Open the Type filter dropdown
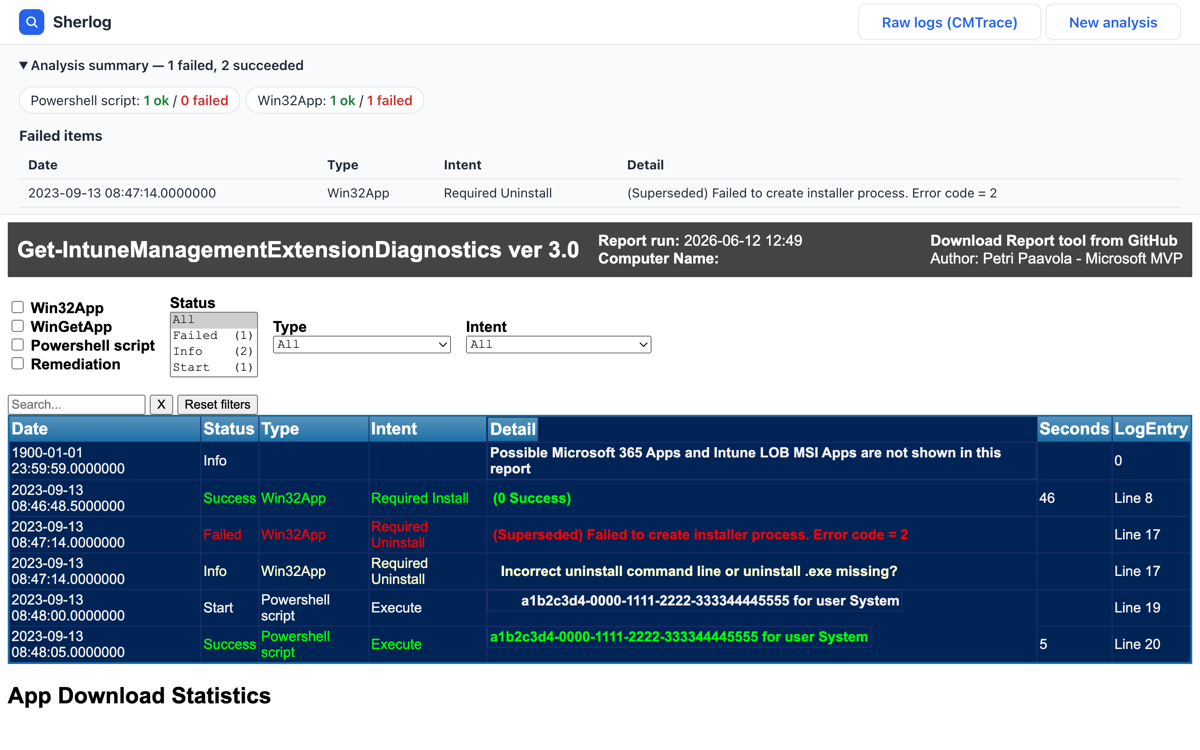Image resolution: width=1200 pixels, height=750 pixels. 362,344
